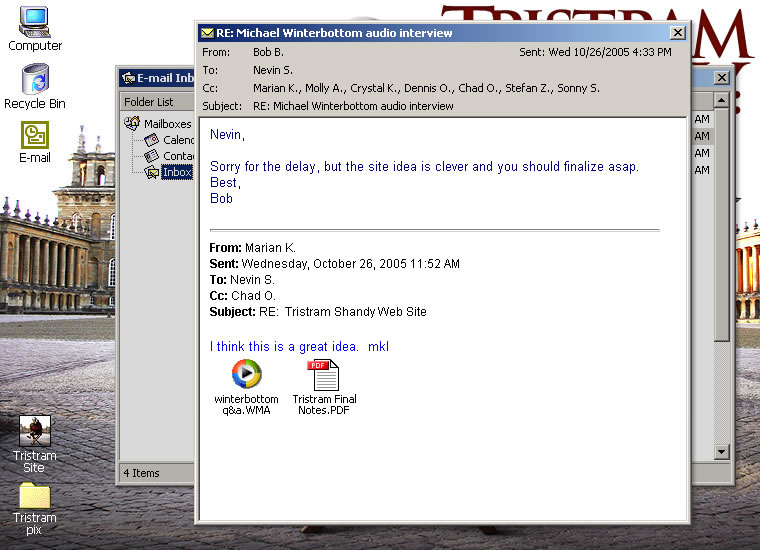Click 'Sorry for the delay' message line
The image size is (760, 550).
tap(424, 167)
